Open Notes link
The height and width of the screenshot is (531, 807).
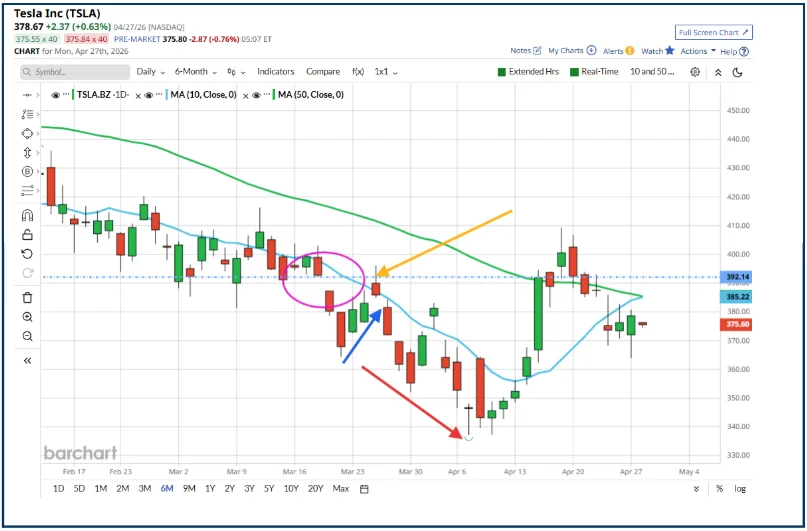[525, 50]
